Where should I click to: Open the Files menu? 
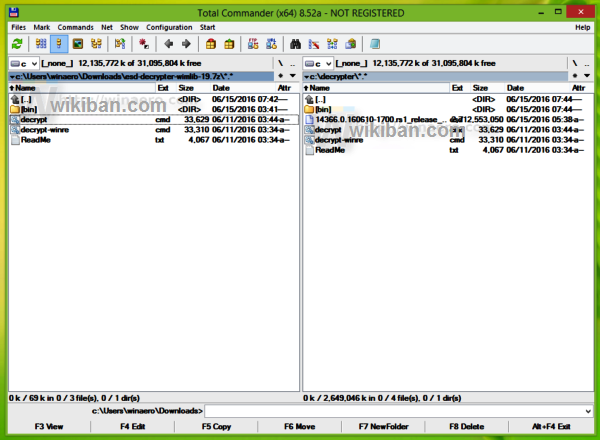(18, 27)
